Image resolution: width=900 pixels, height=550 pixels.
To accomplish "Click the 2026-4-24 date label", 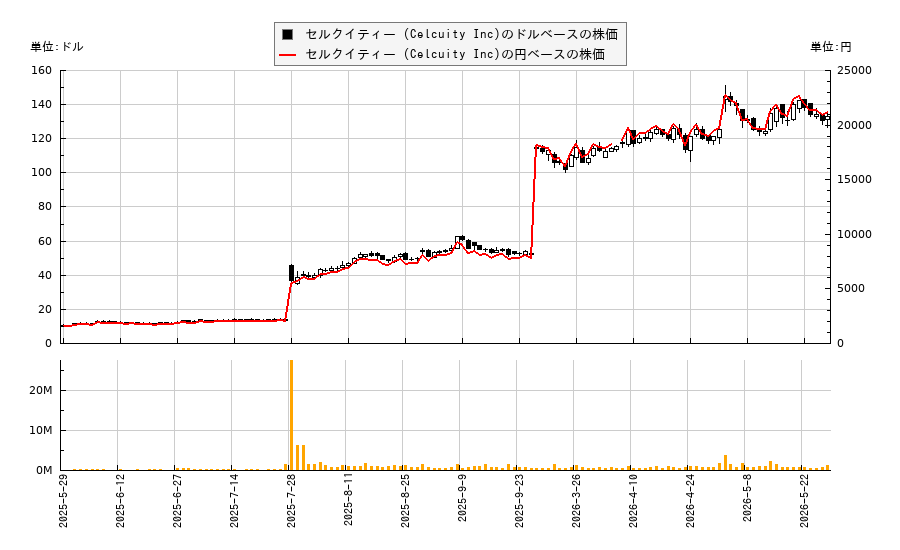I will coord(689,501).
